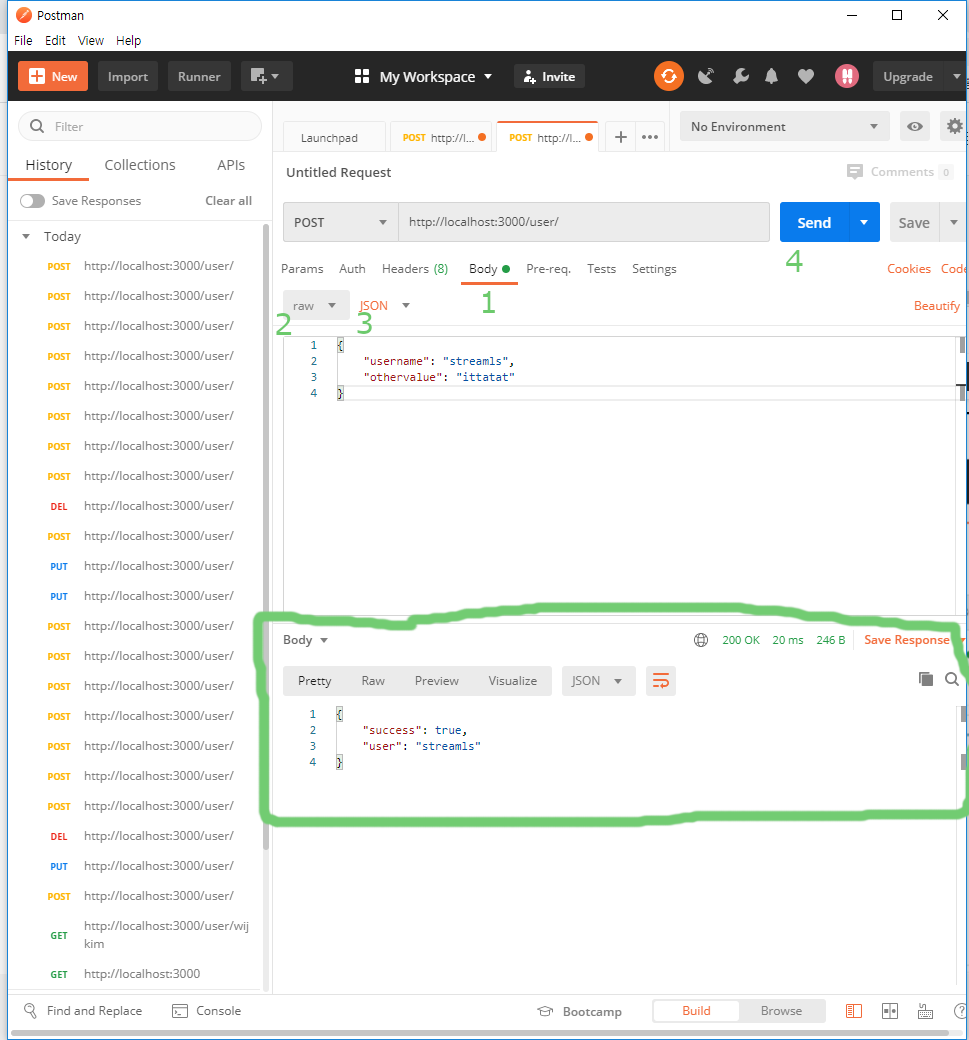The width and height of the screenshot is (969, 1040).
Task: Open the Edit menu
Action: pyautogui.click(x=55, y=40)
